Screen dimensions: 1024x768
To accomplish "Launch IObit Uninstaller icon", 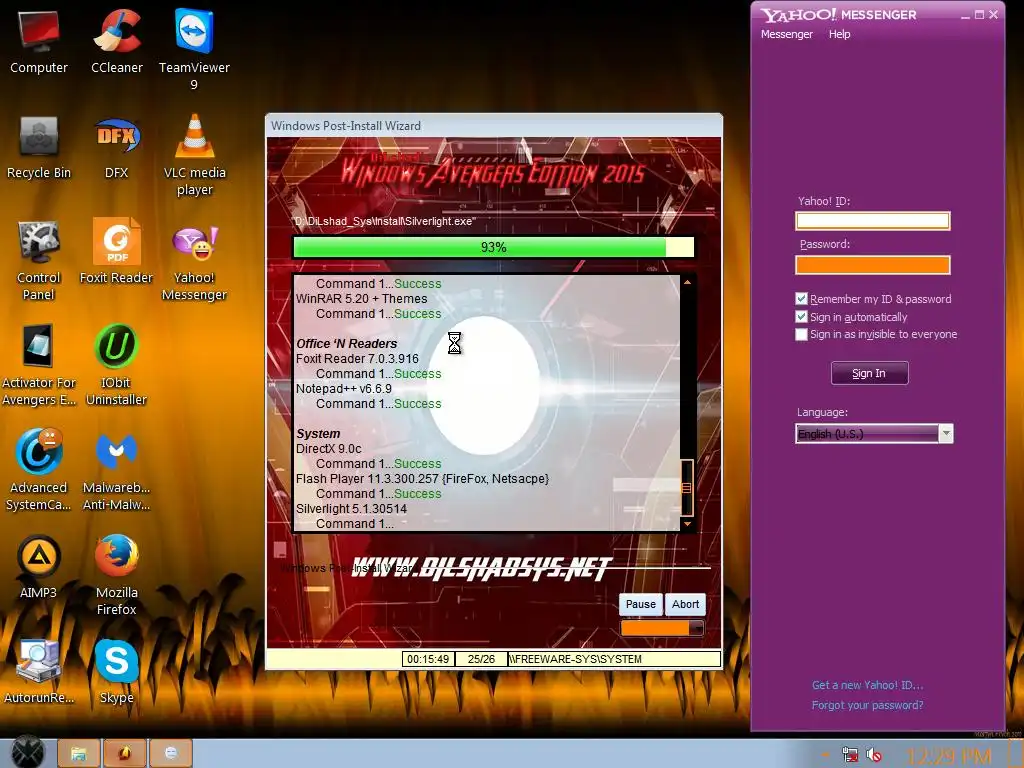I will pyautogui.click(x=116, y=365).
